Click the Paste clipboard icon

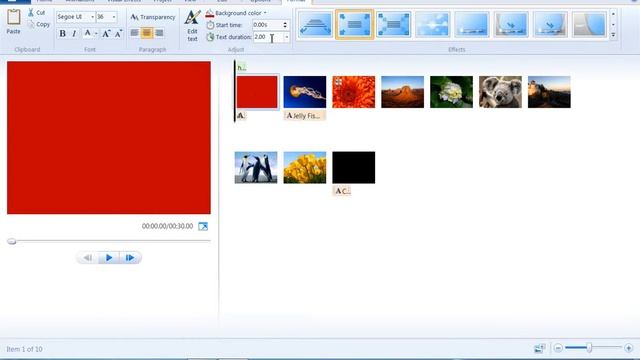tap(13, 17)
